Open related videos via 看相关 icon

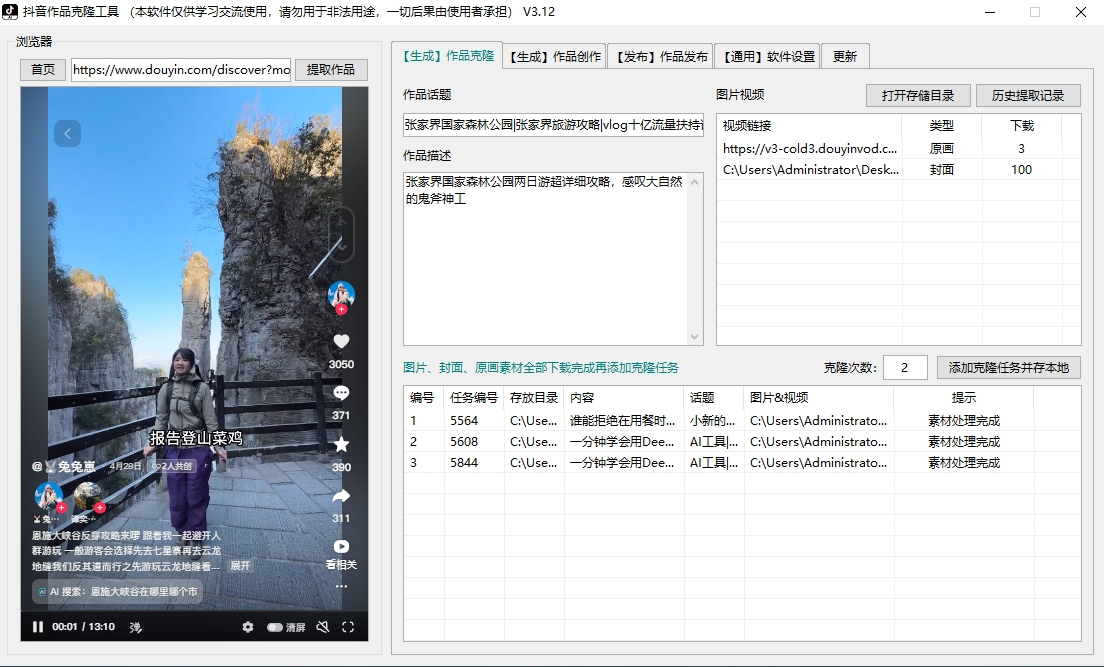pos(341,548)
